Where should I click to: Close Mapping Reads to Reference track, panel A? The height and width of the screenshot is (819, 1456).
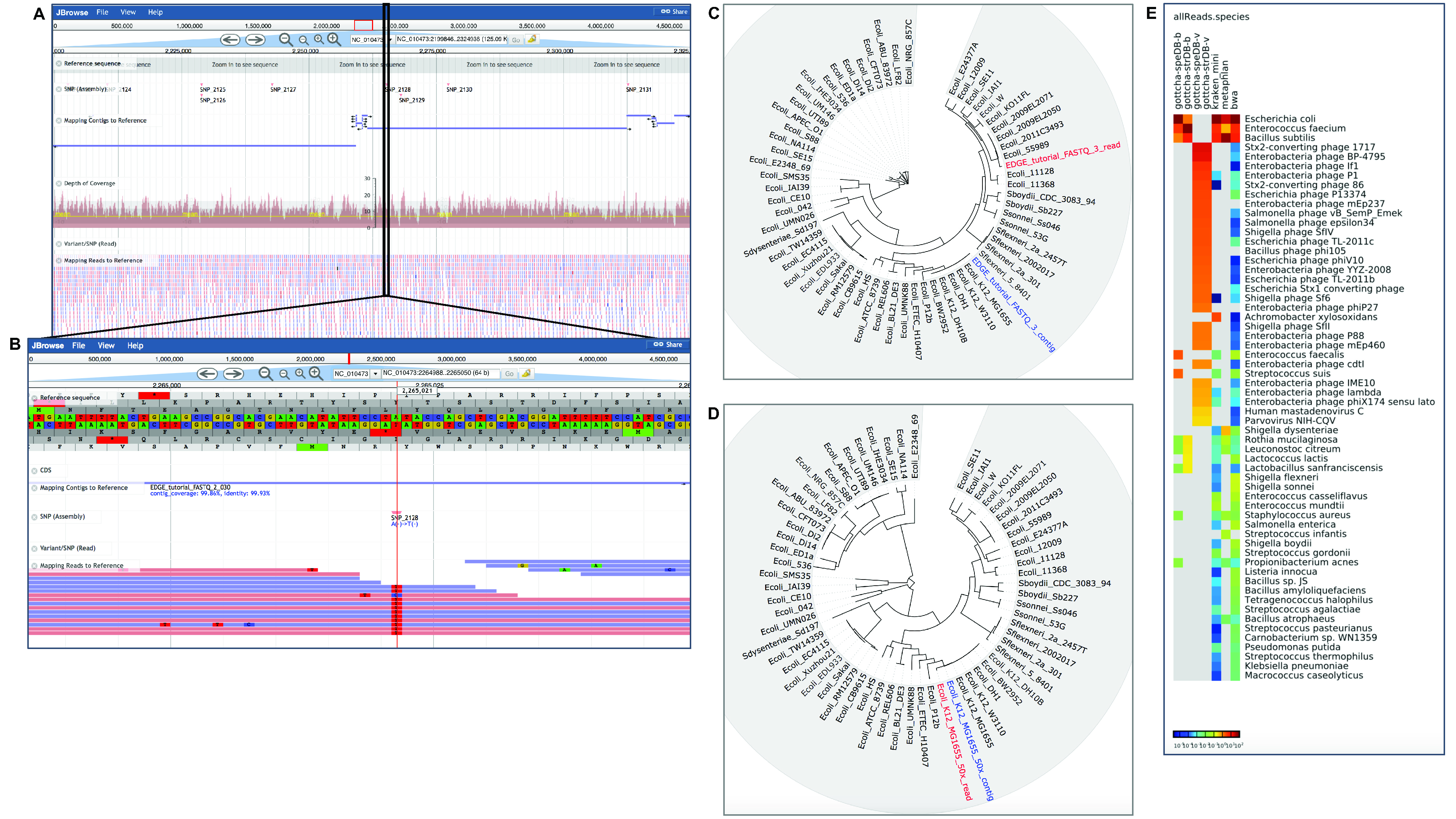point(59,261)
